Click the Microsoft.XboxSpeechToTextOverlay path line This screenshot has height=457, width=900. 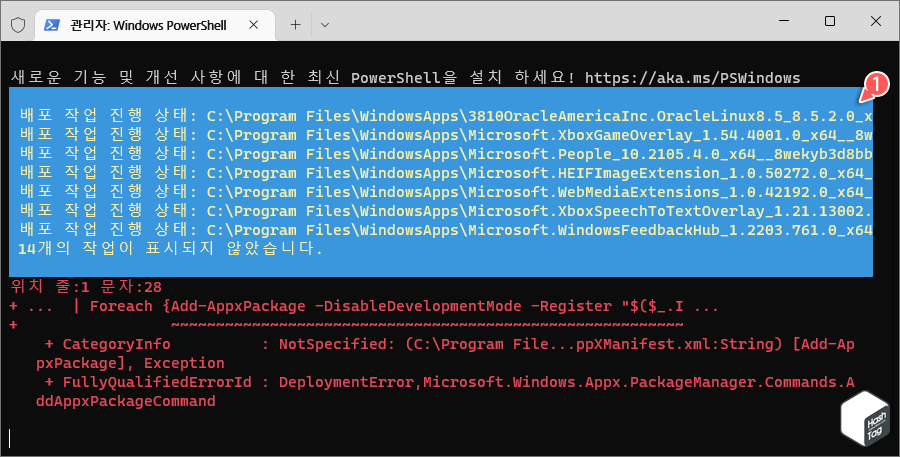click(x=445, y=211)
